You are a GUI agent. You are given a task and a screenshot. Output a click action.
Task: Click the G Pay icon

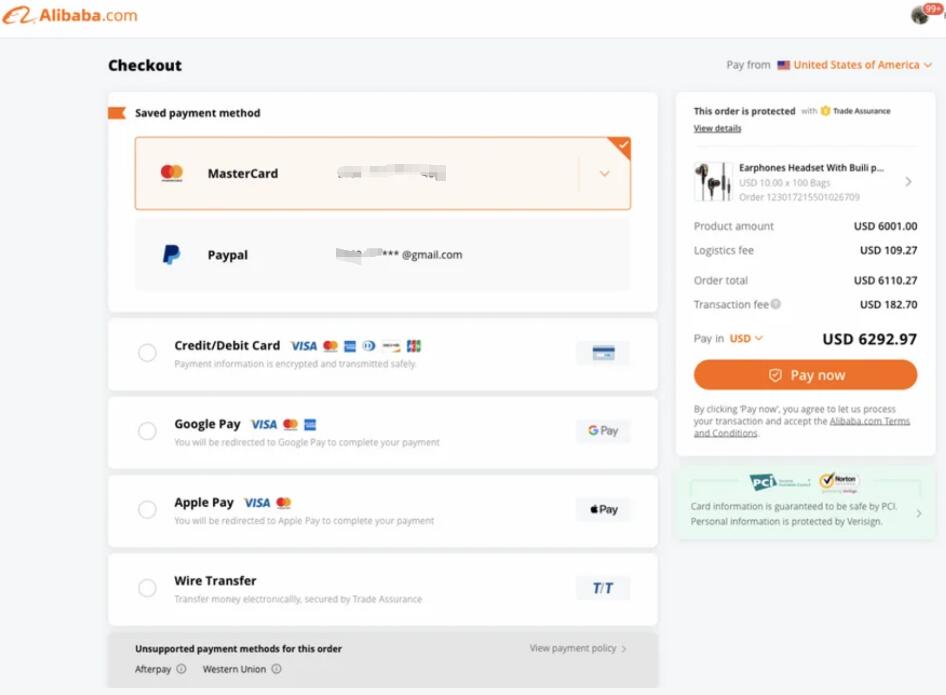click(603, 430)
